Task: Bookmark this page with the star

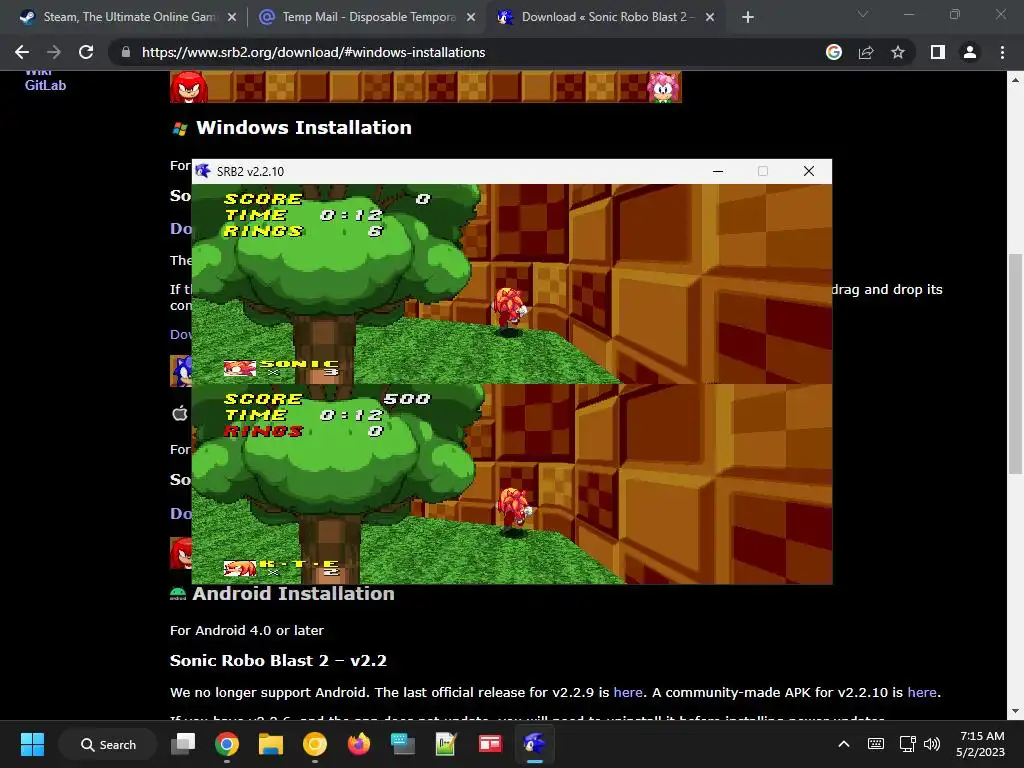Action: (898, 52)
